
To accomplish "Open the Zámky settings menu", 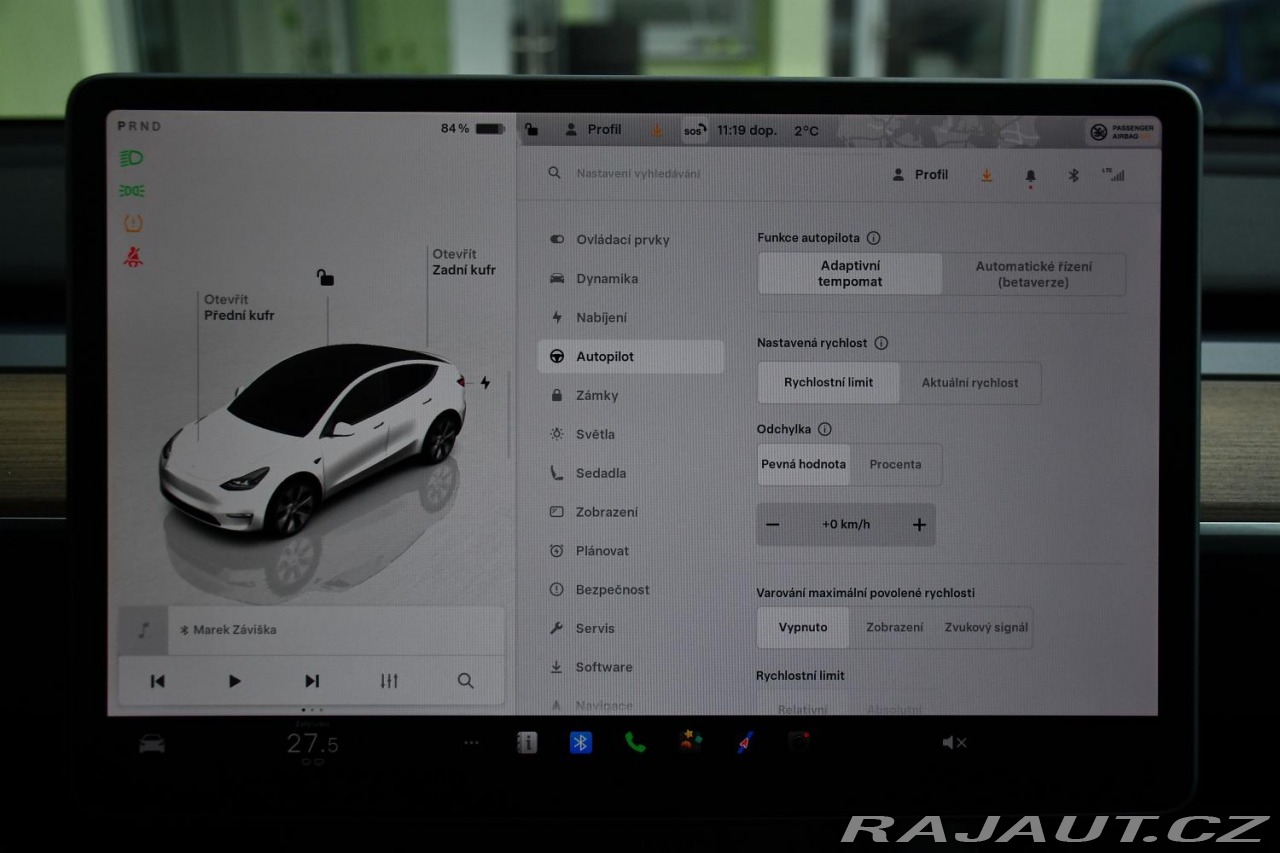I will tap(597, 395).
